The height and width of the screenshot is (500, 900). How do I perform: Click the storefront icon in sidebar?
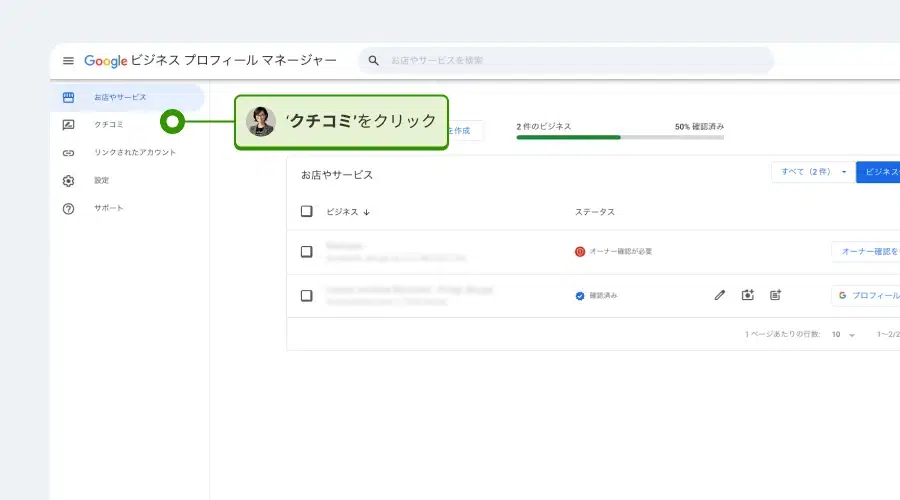68,98
